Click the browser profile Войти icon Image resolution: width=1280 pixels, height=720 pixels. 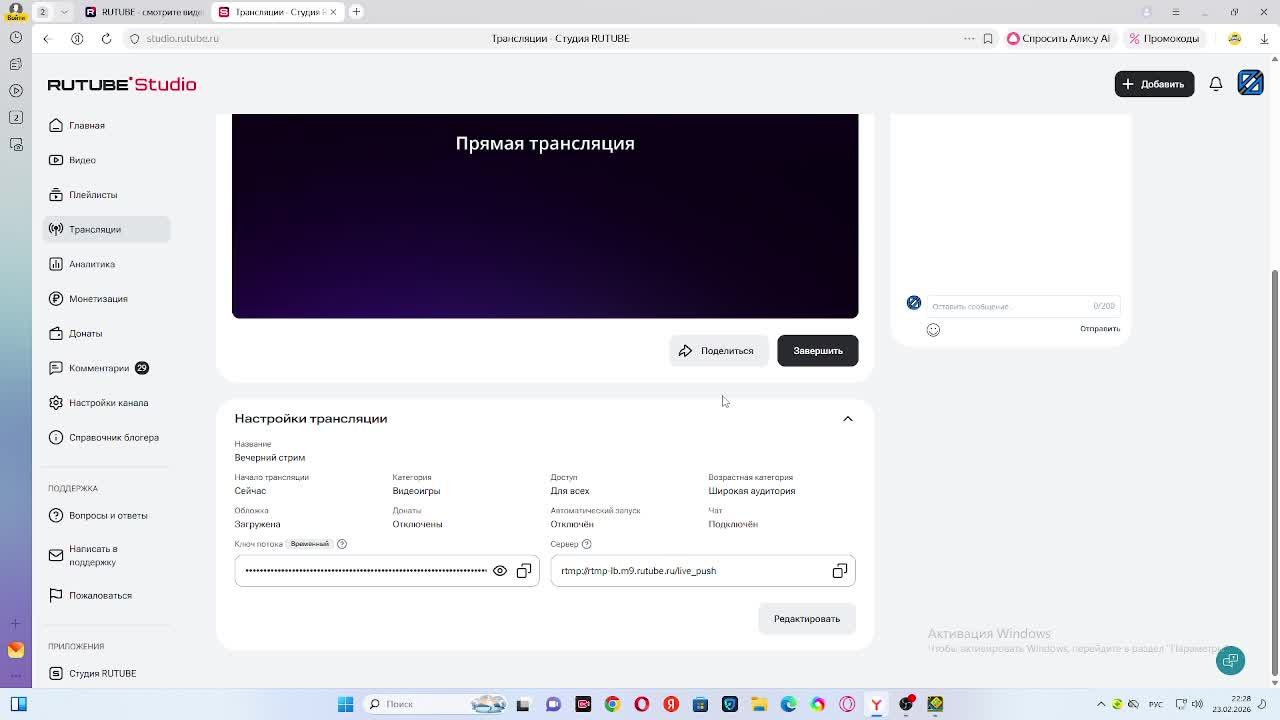pos(16,11)
